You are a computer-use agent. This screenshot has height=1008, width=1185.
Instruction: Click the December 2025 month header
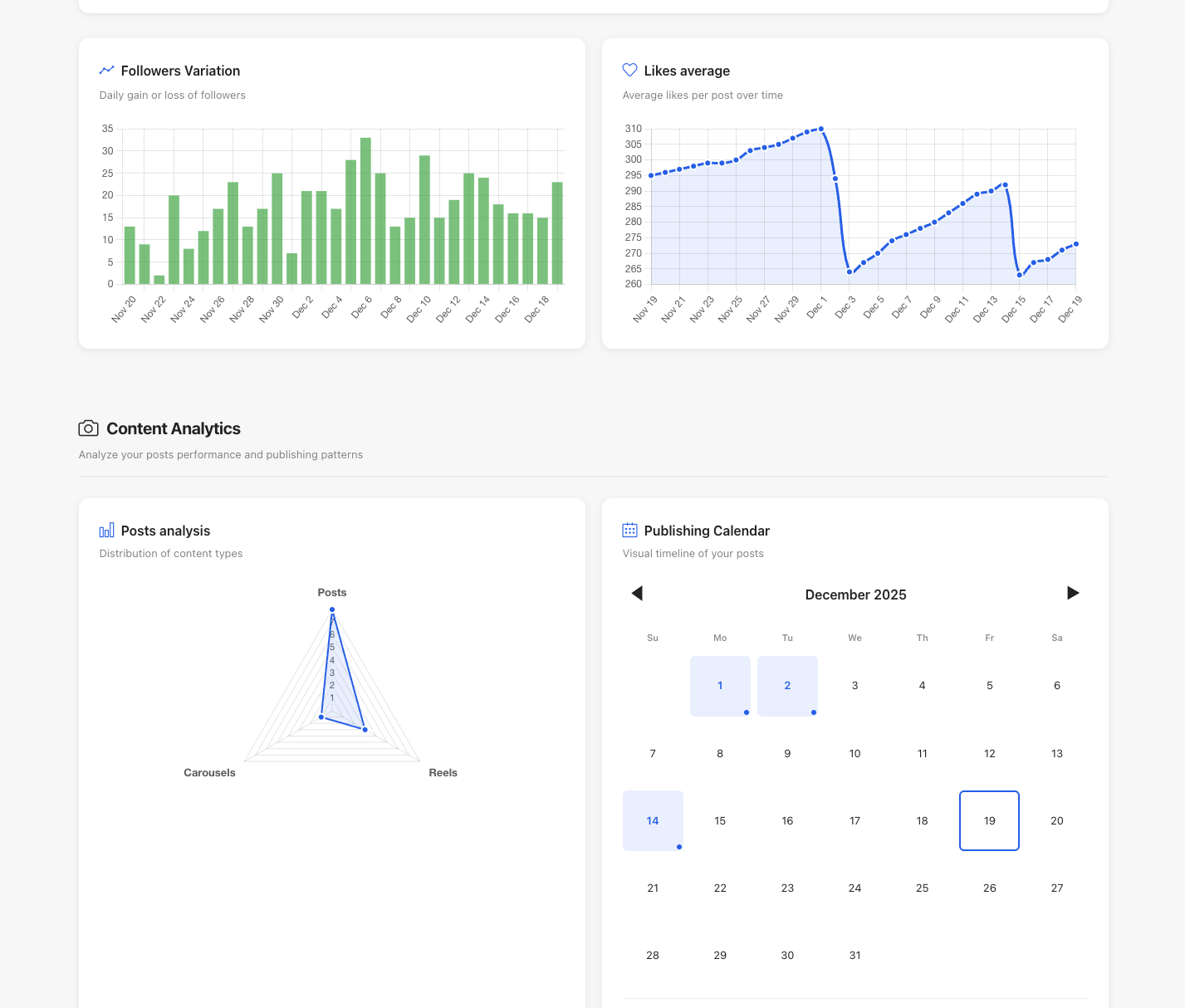pos(855,595)
